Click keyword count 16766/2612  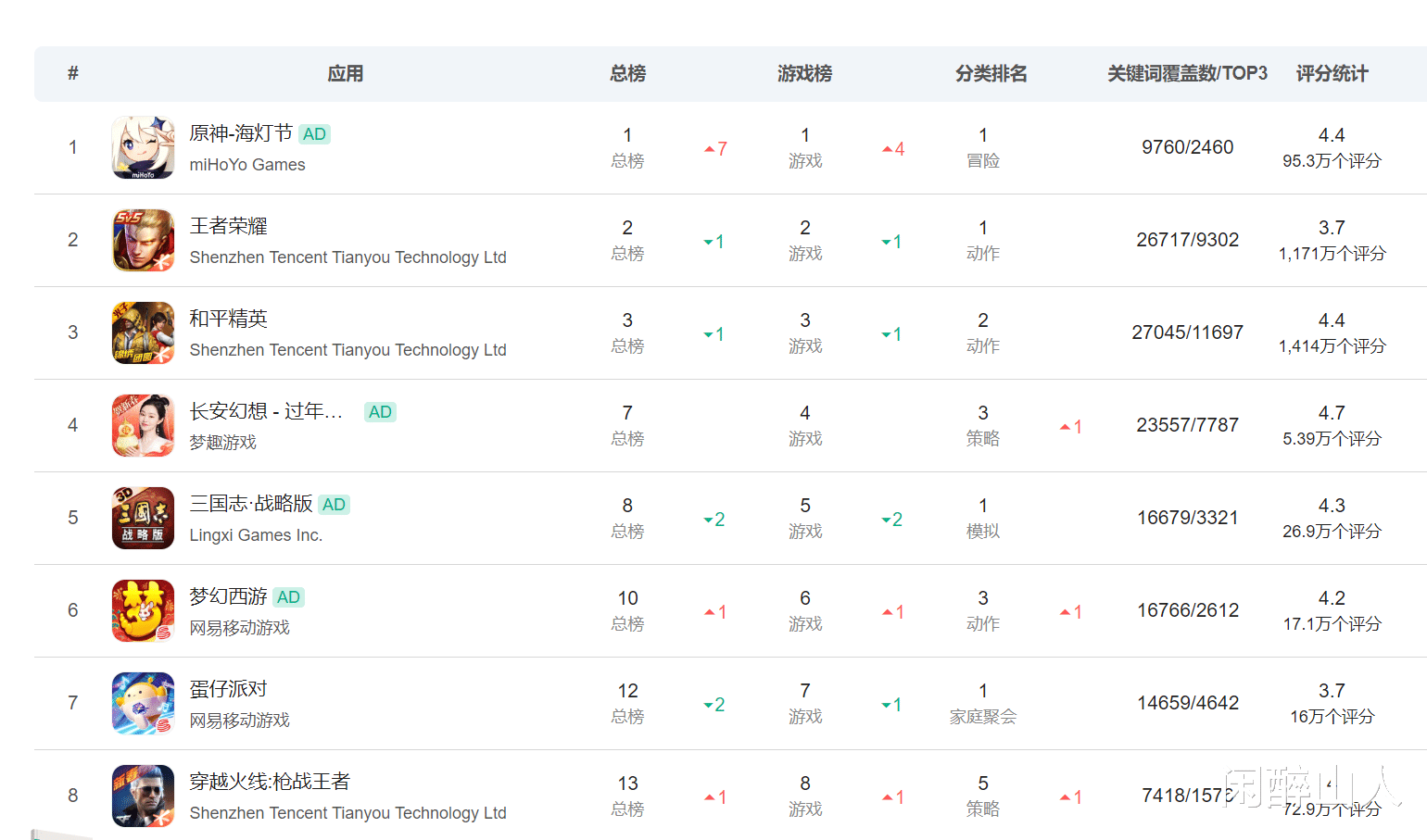pos(1188,610)
